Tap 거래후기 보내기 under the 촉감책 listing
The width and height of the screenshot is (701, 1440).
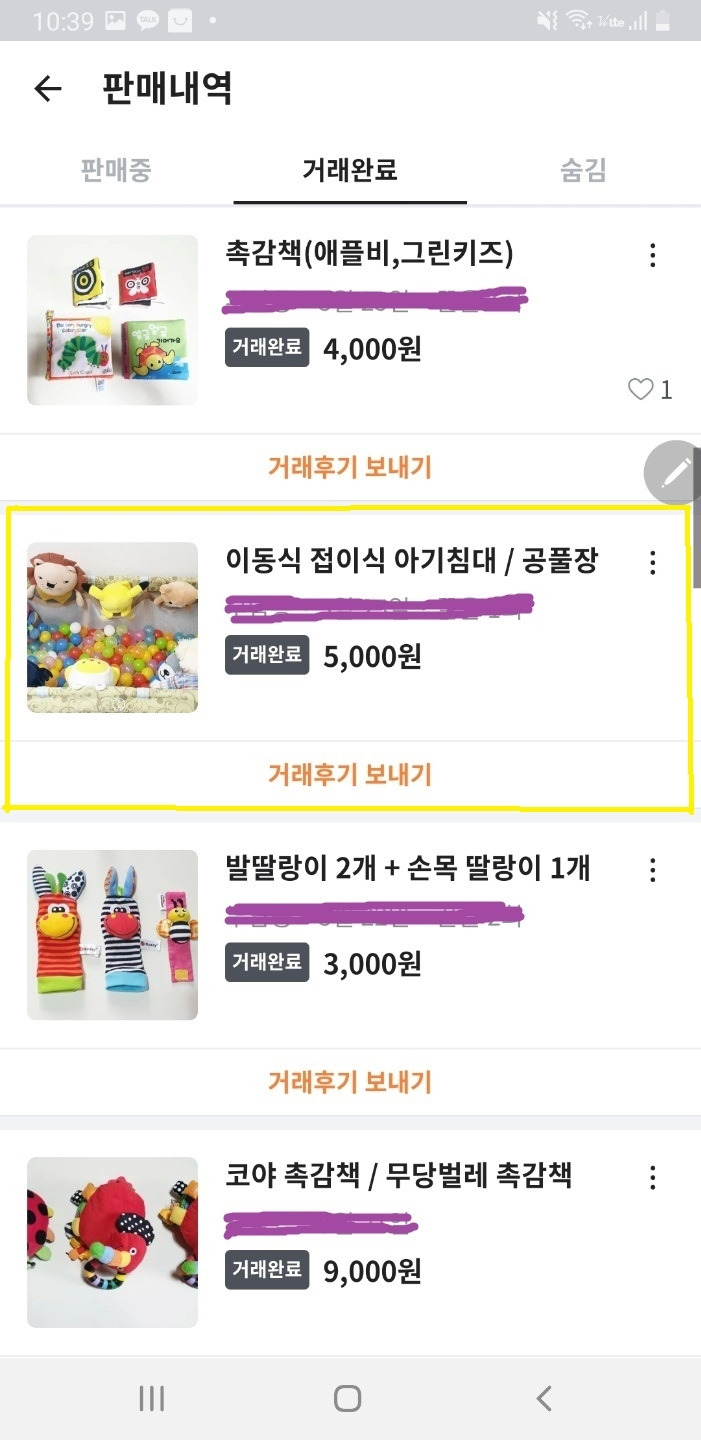click(x=348, y=467)
